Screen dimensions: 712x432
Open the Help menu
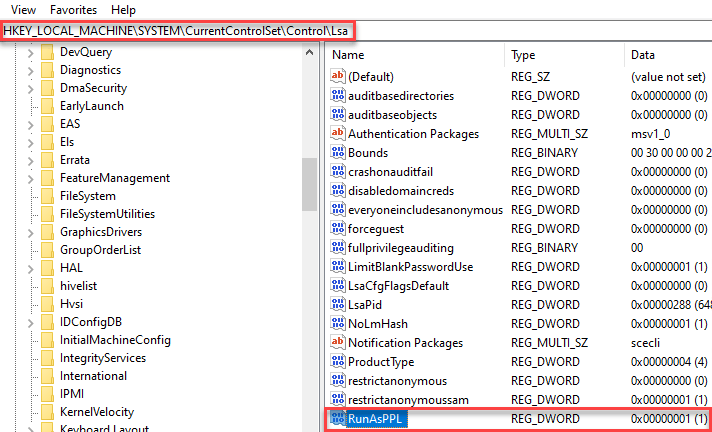[x=124, y=9]
